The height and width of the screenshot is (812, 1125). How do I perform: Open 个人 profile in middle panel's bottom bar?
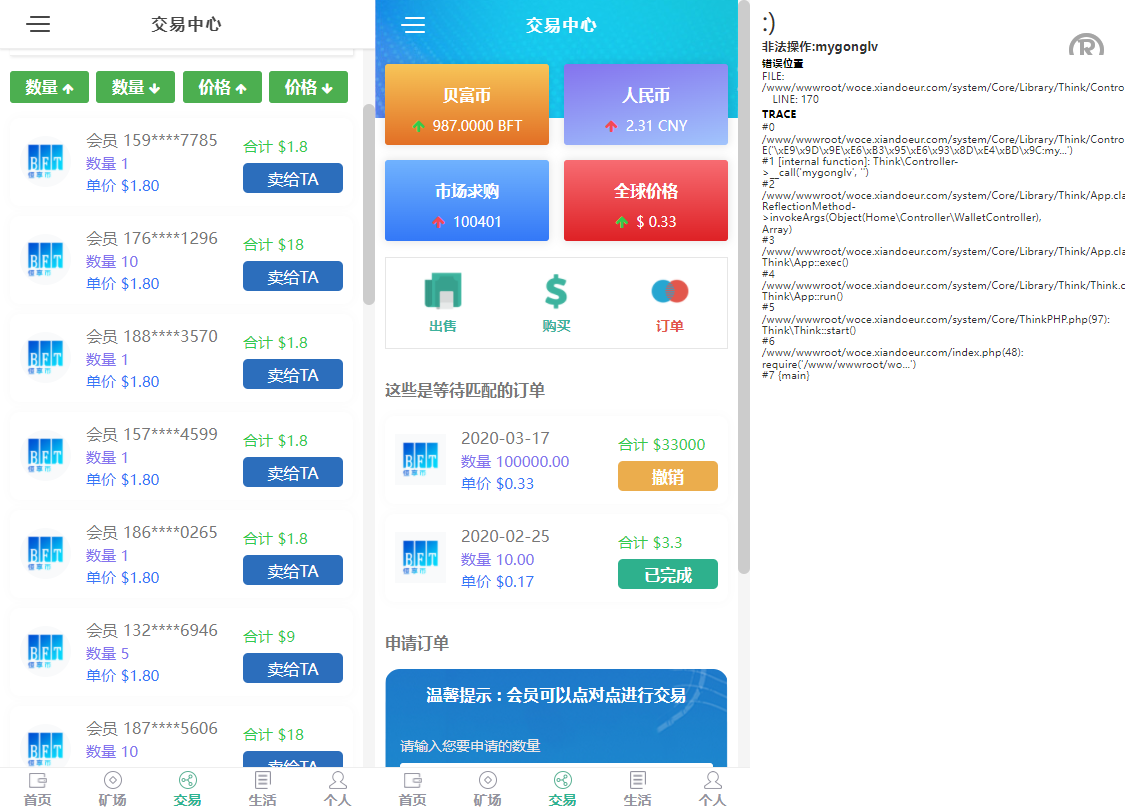712,788
